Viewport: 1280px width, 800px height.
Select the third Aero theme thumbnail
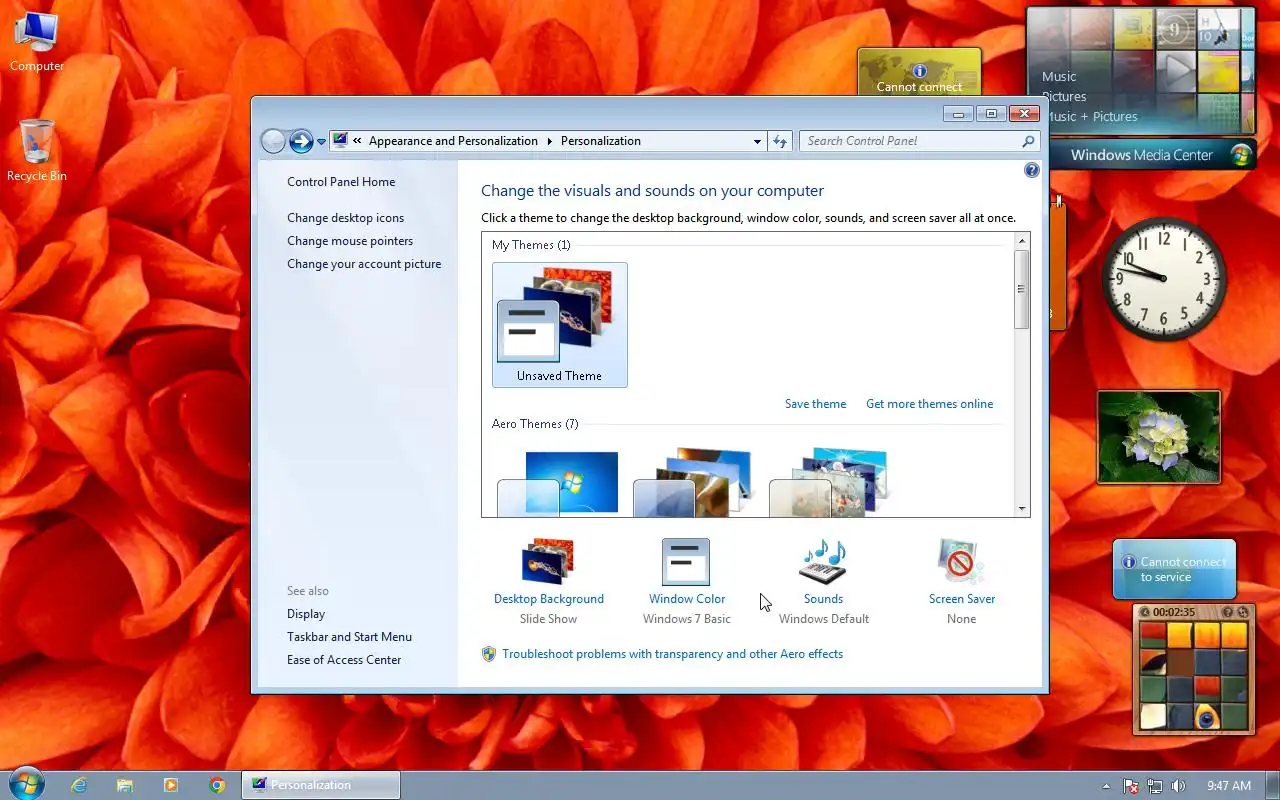828,482
